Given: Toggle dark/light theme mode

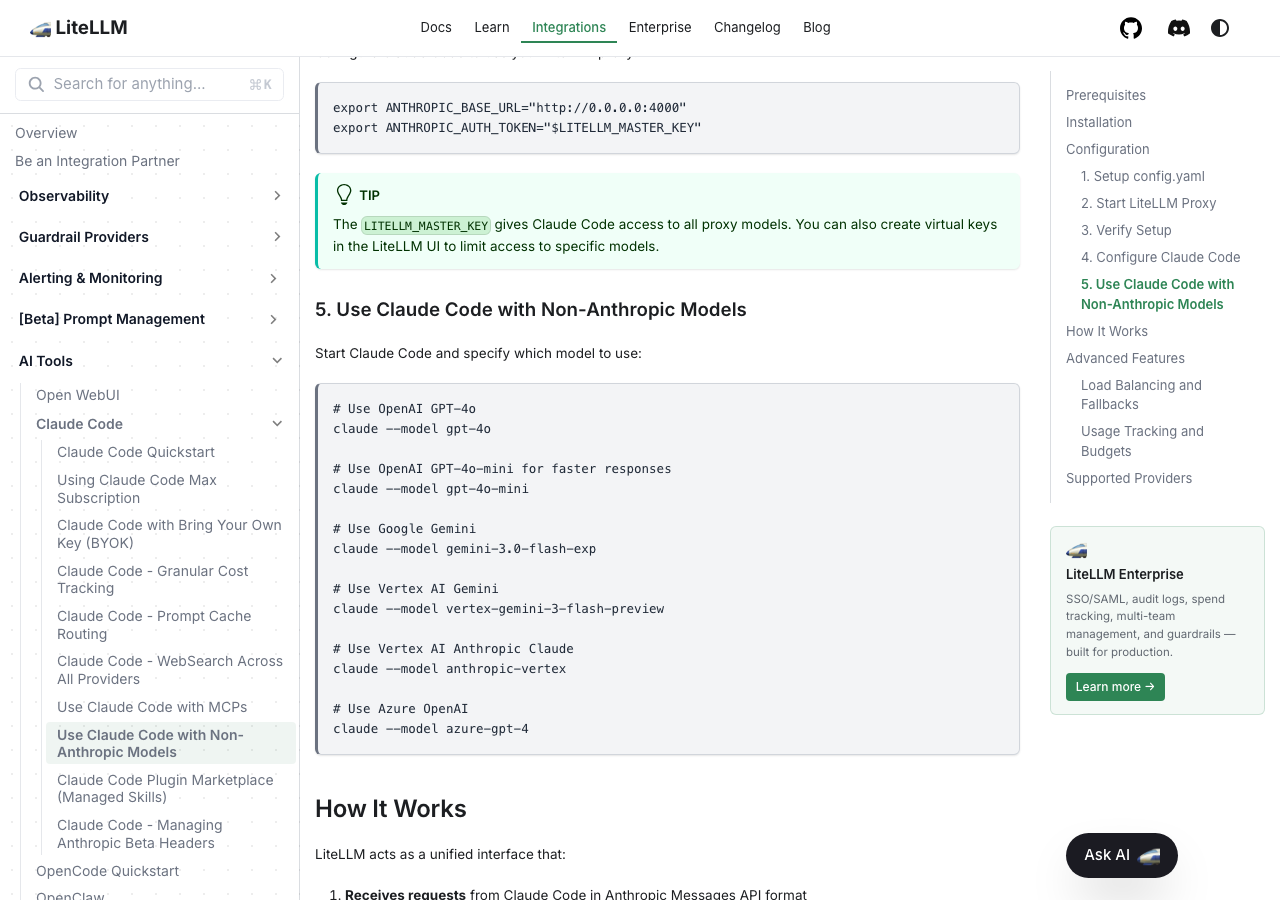Looking at the screenshot, I should (1220, 28).
